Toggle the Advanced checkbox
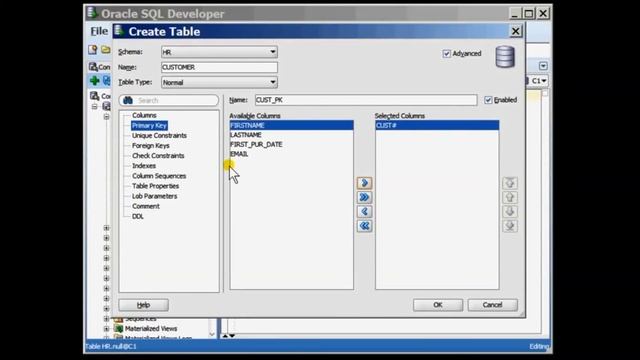640x360 pixels. click(x=447, y=53)
